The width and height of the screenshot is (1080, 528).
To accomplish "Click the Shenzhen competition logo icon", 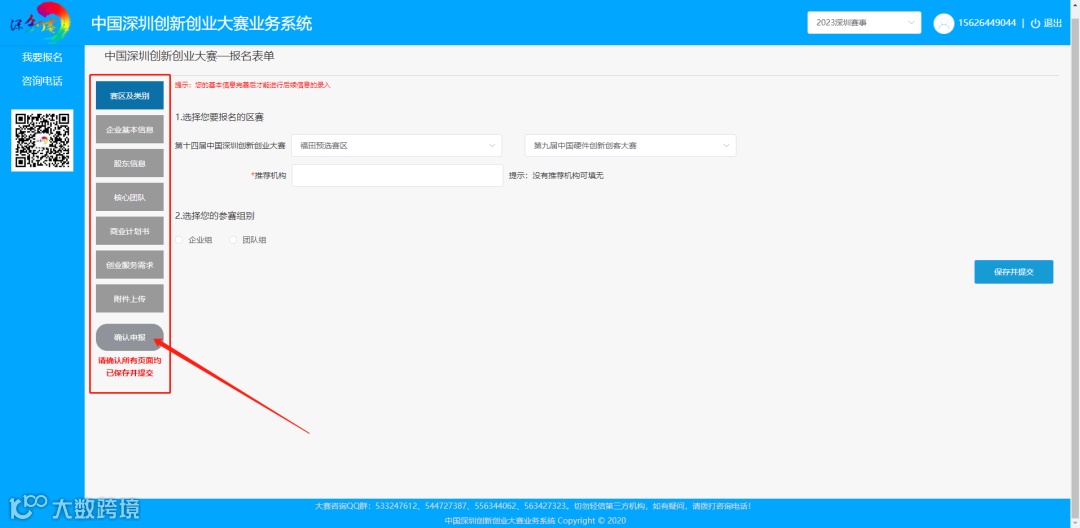I will (39, 23).
